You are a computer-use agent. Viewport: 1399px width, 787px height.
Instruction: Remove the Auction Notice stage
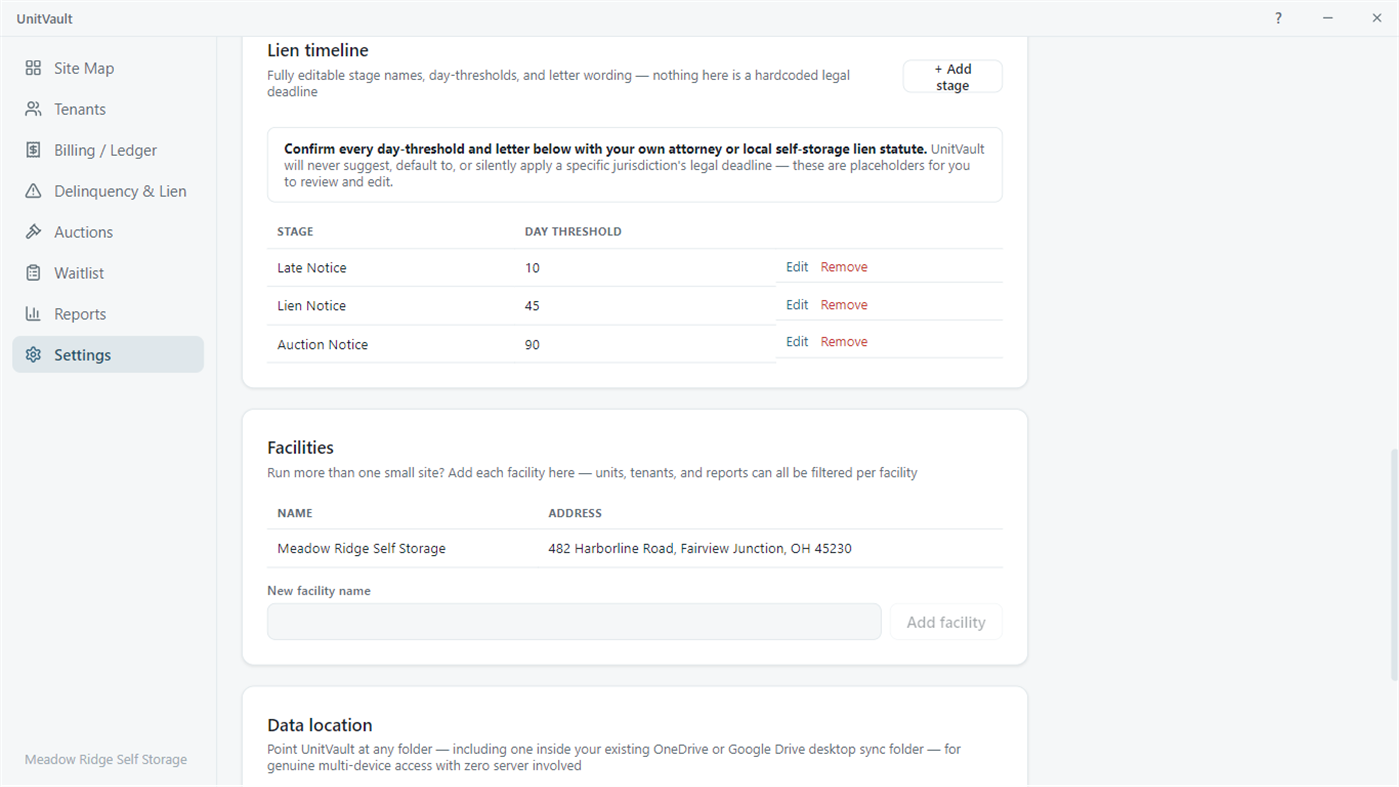point(844,342)
